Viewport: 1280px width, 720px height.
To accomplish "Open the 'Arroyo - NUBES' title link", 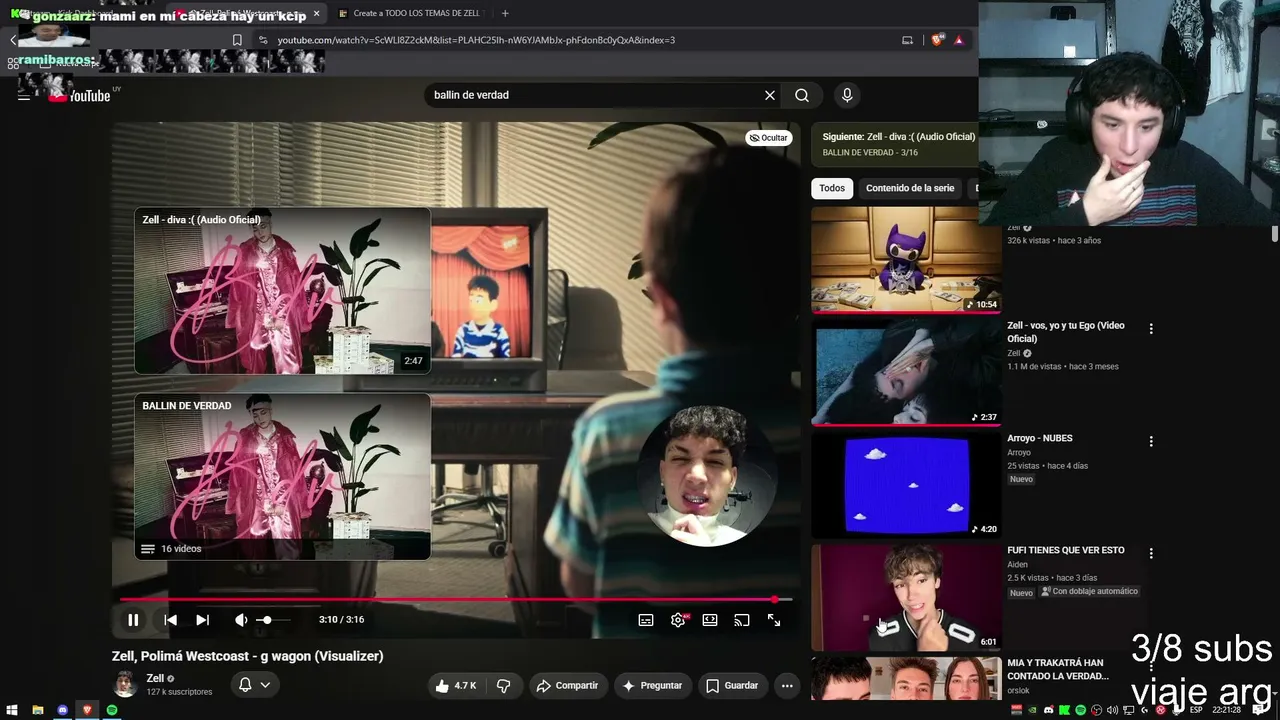I will 1040,438.
